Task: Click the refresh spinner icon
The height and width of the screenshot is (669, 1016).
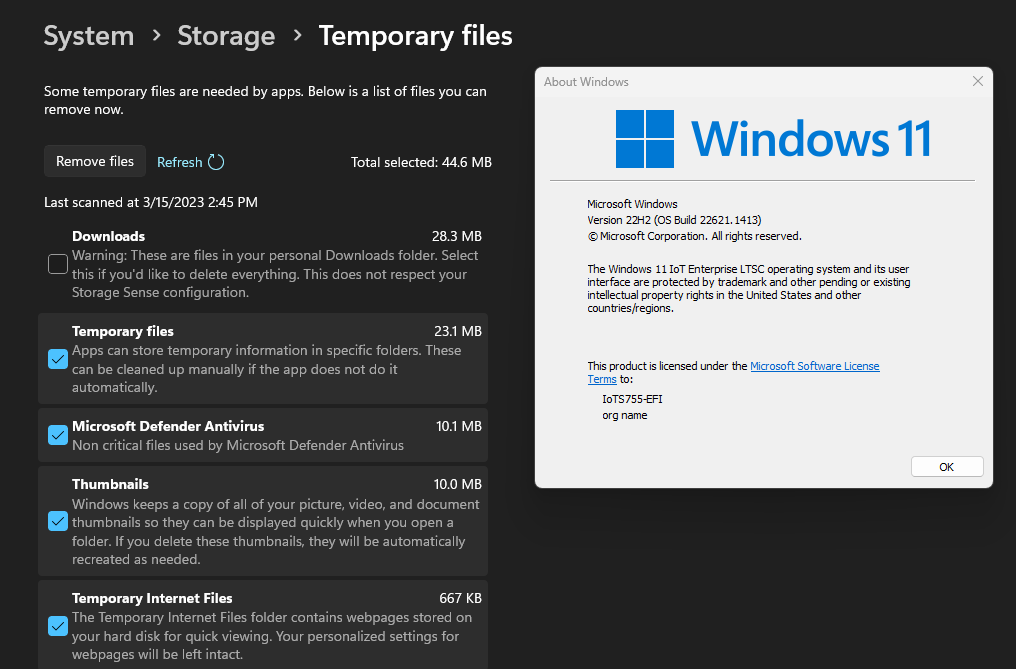Action: [216, 162]
